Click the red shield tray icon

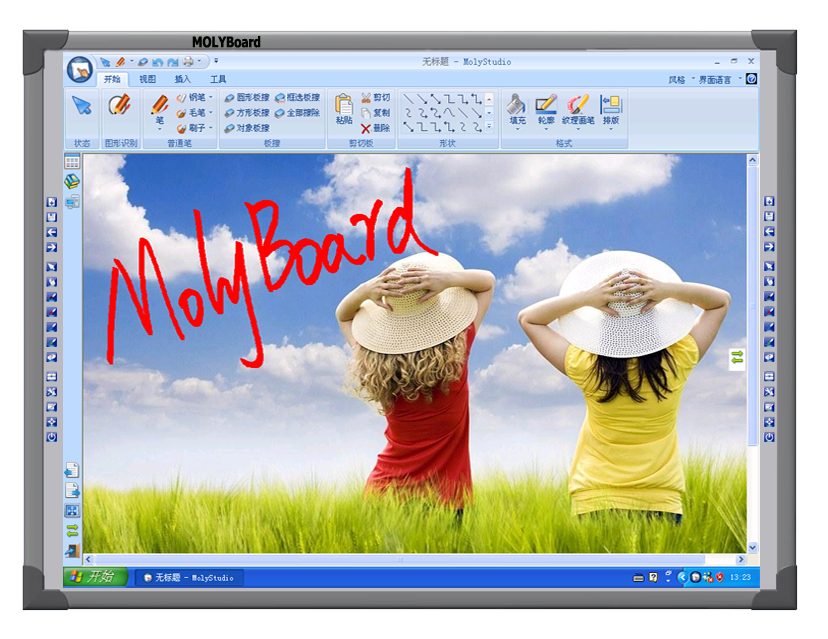tap(719, 577)
